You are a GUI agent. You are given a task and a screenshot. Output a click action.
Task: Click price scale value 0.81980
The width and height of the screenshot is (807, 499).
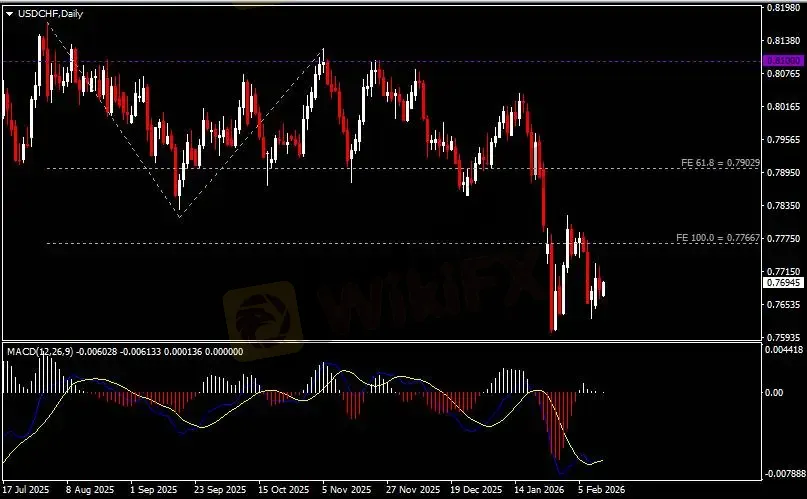pos(783,8)
